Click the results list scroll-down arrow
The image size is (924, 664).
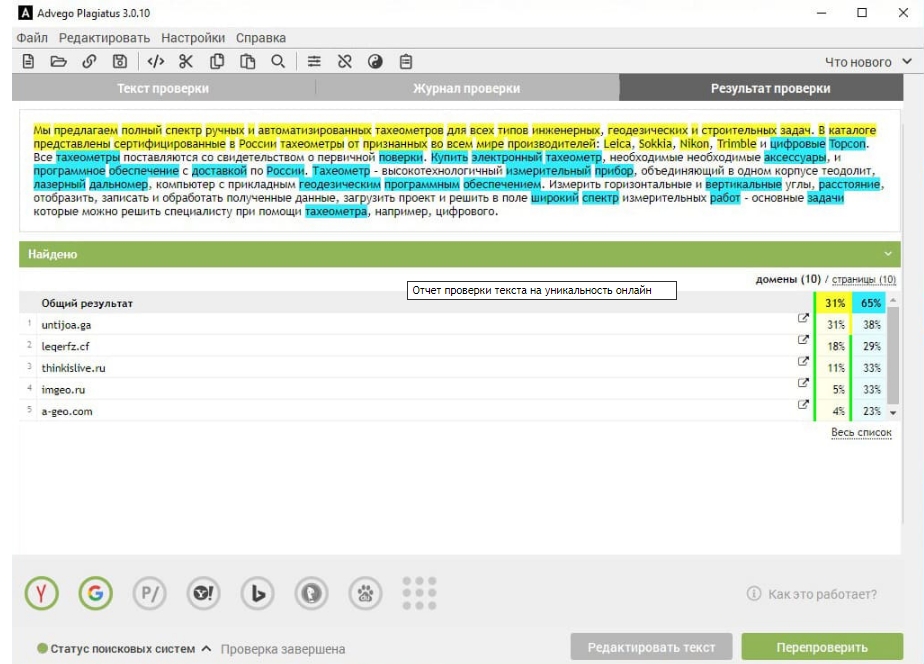[893, 412]
